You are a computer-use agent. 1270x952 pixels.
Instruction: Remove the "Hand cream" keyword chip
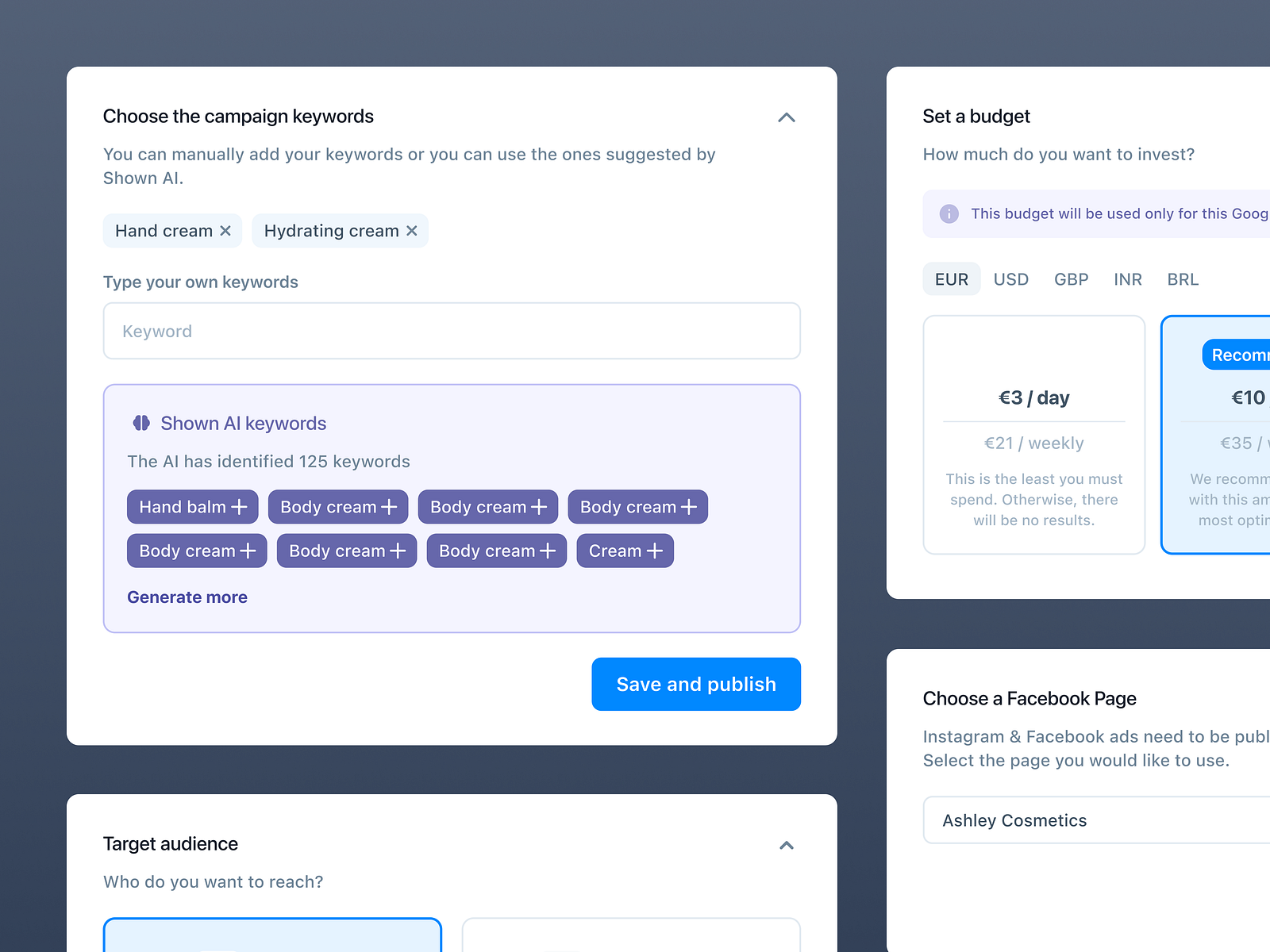(227, 231)
